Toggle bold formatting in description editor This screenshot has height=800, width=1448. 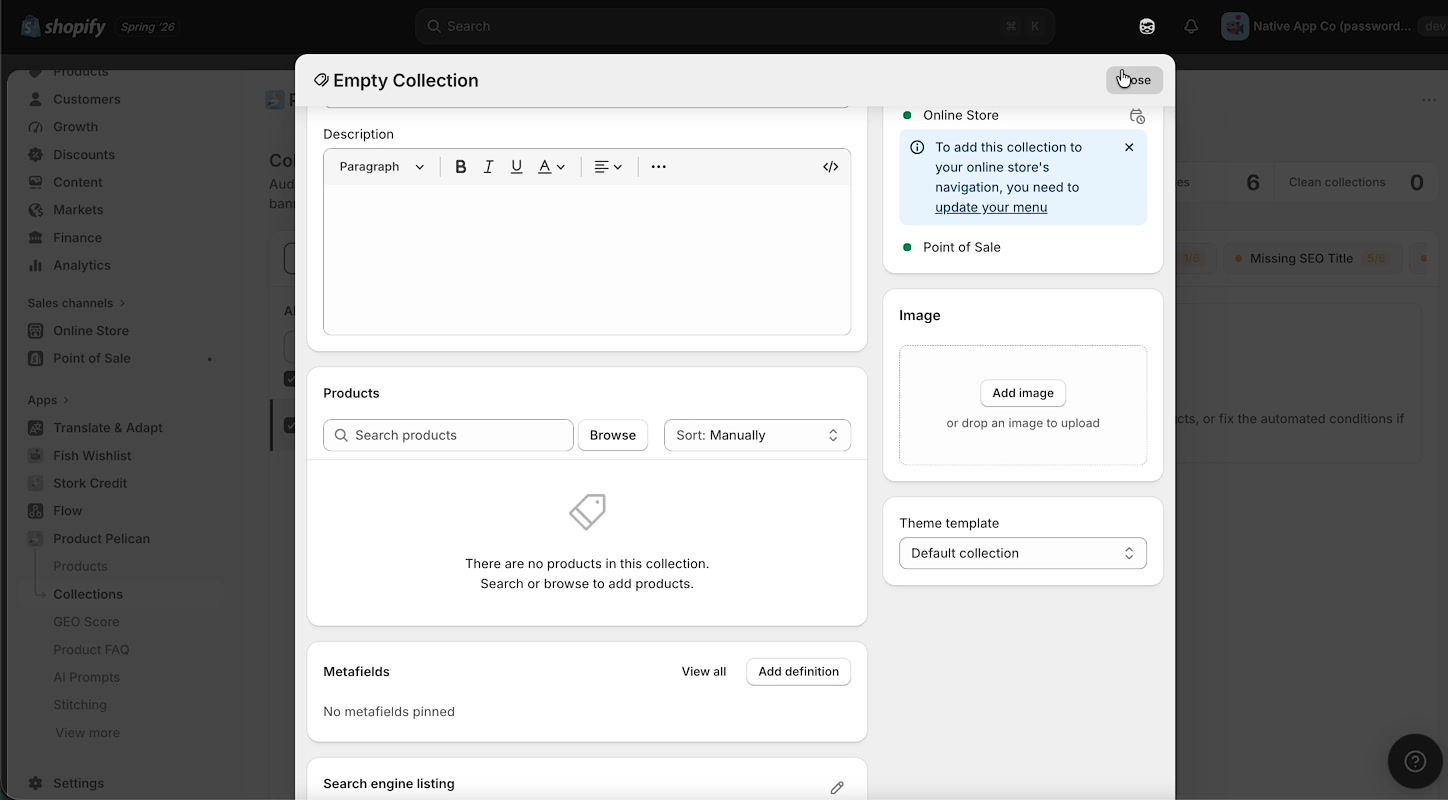tap(461, 167)
